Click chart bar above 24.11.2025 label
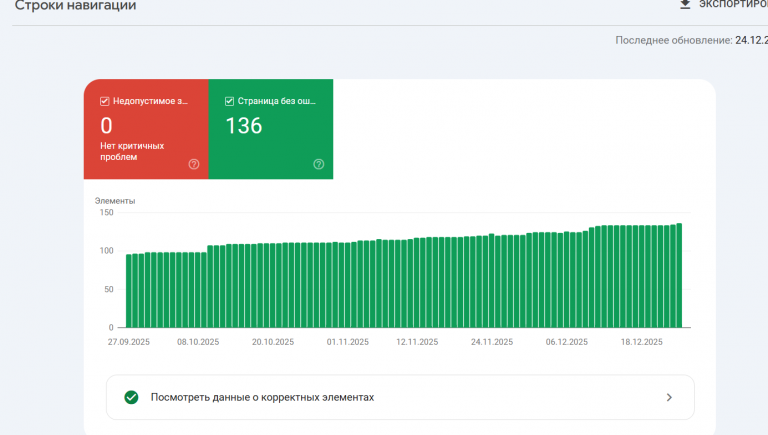This screenshot has height=435, width=768. coord(491,281)
